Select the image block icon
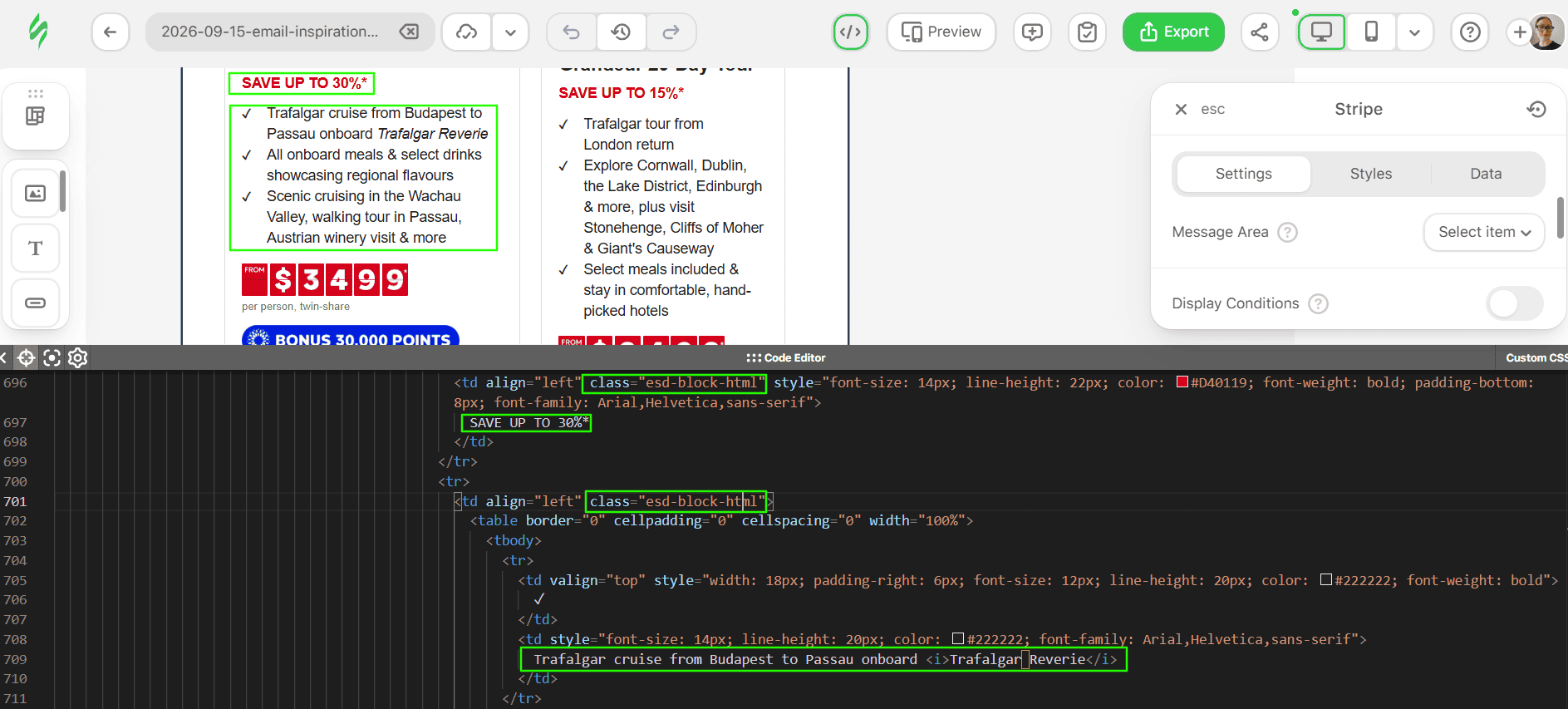Screen dimensions: 1568x709 tap(35, 194)
